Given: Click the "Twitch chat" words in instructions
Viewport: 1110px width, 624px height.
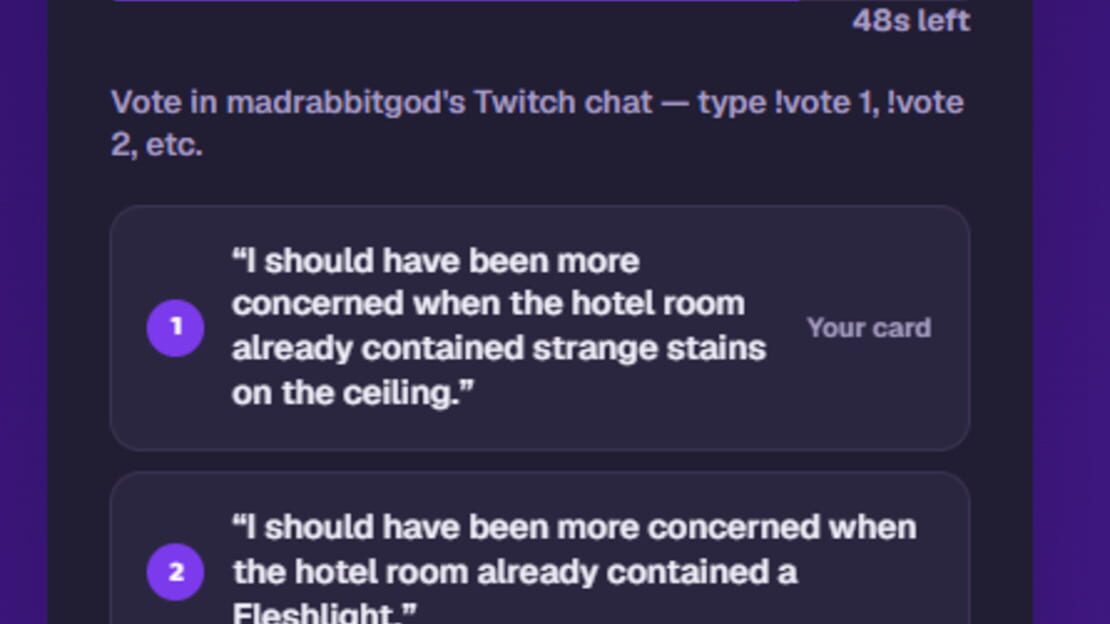Looking at the screenshot, I should coord(563,103).
